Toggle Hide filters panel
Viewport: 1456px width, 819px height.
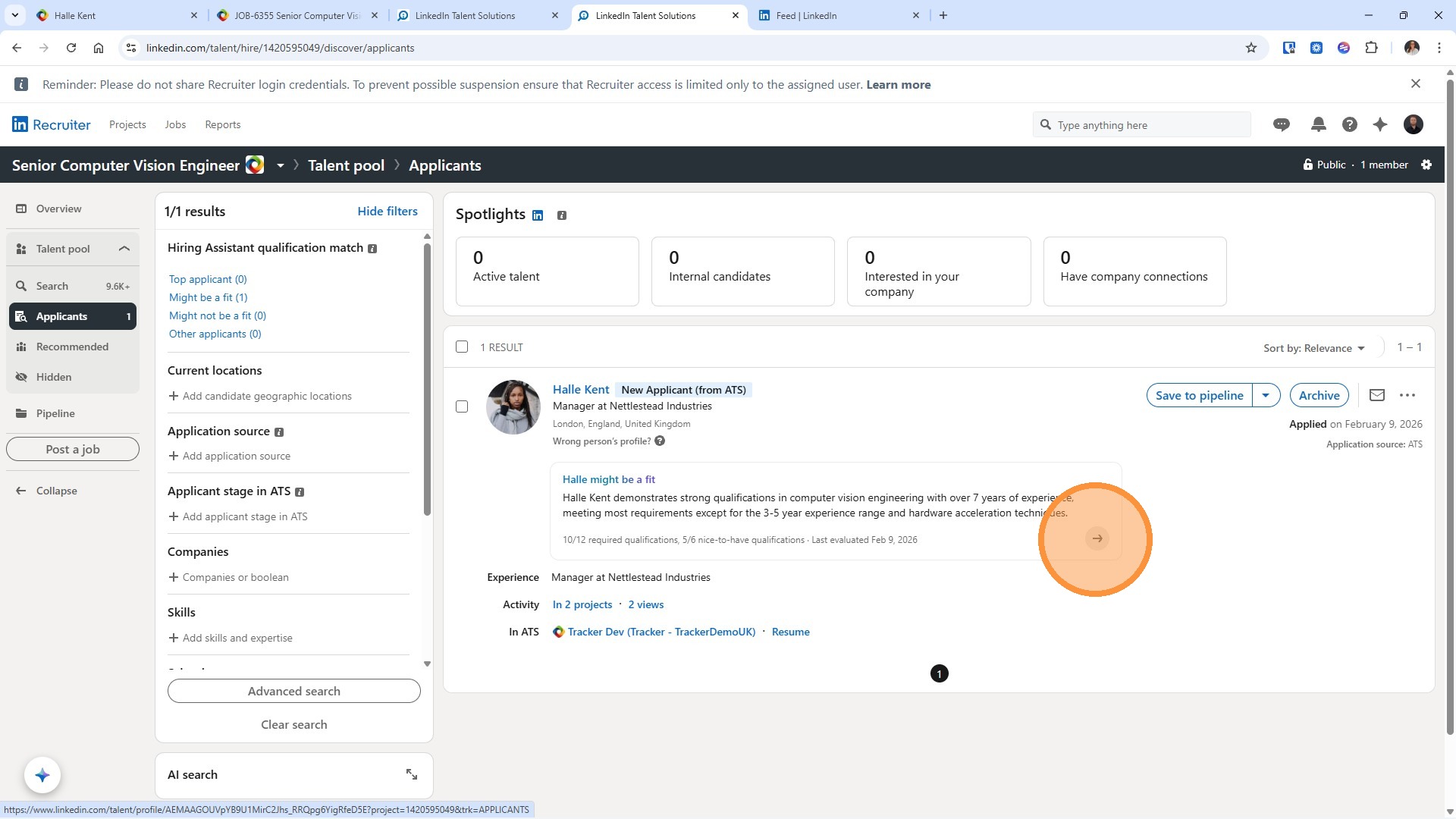click(x=387, y=212)
